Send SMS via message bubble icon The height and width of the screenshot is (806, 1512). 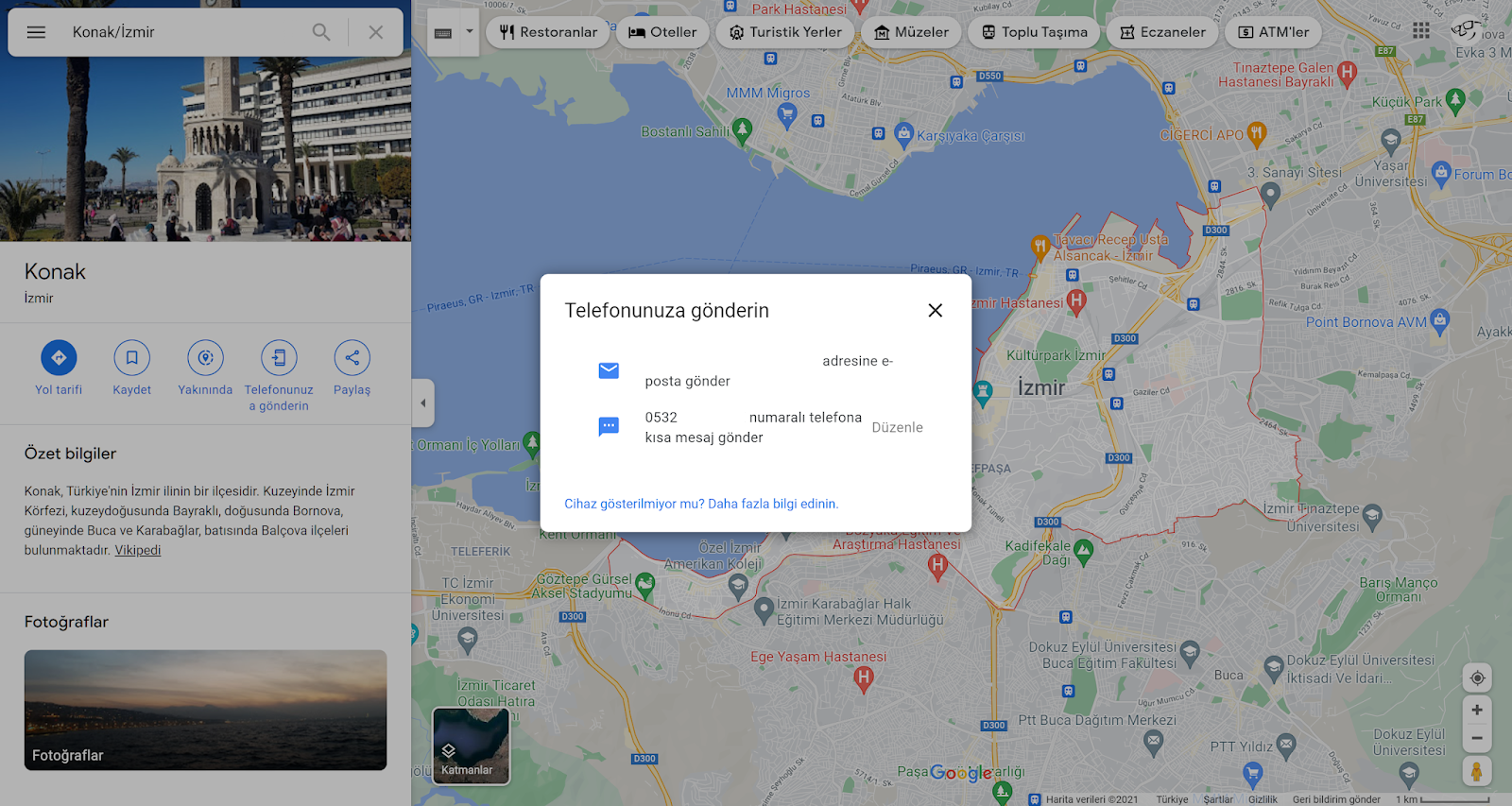click(609, 427)
